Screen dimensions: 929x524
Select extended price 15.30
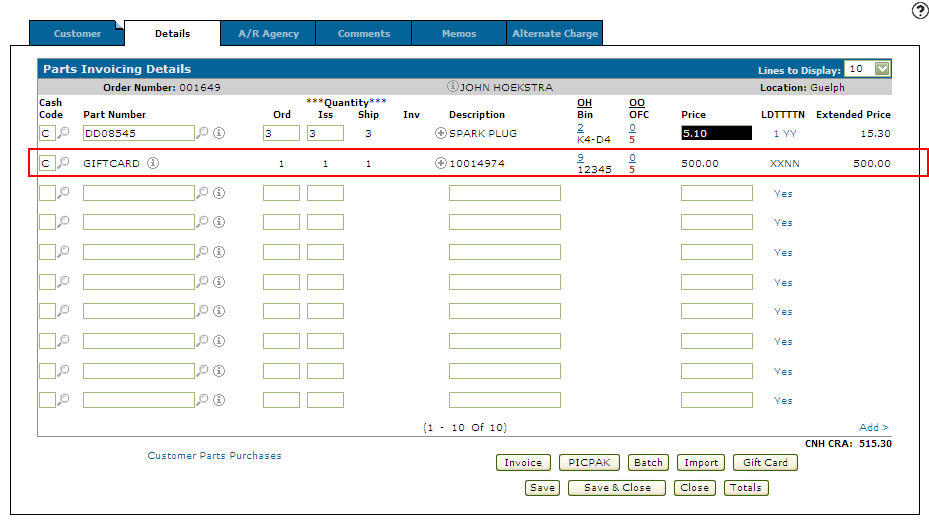(x=875, y=133)
